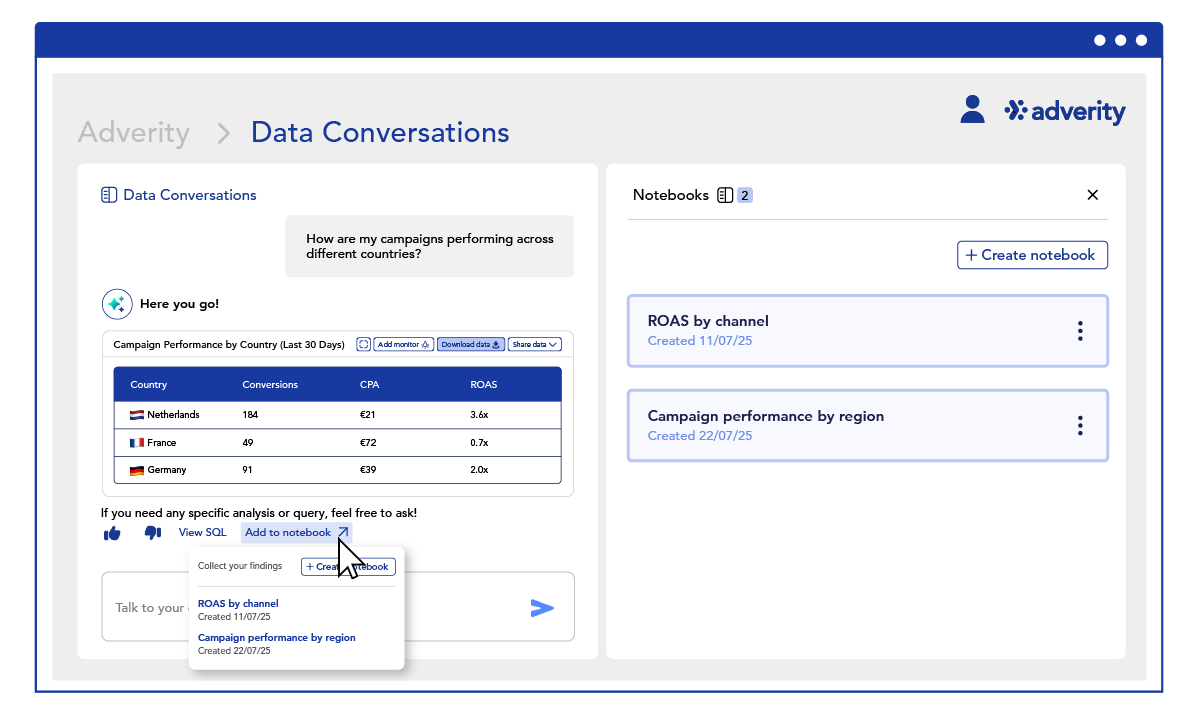Click the table title 'Campaign Performance by Country (Last 30 Days)'
The height and width of the screenshot is (720, 1200).
coord(230,344)
